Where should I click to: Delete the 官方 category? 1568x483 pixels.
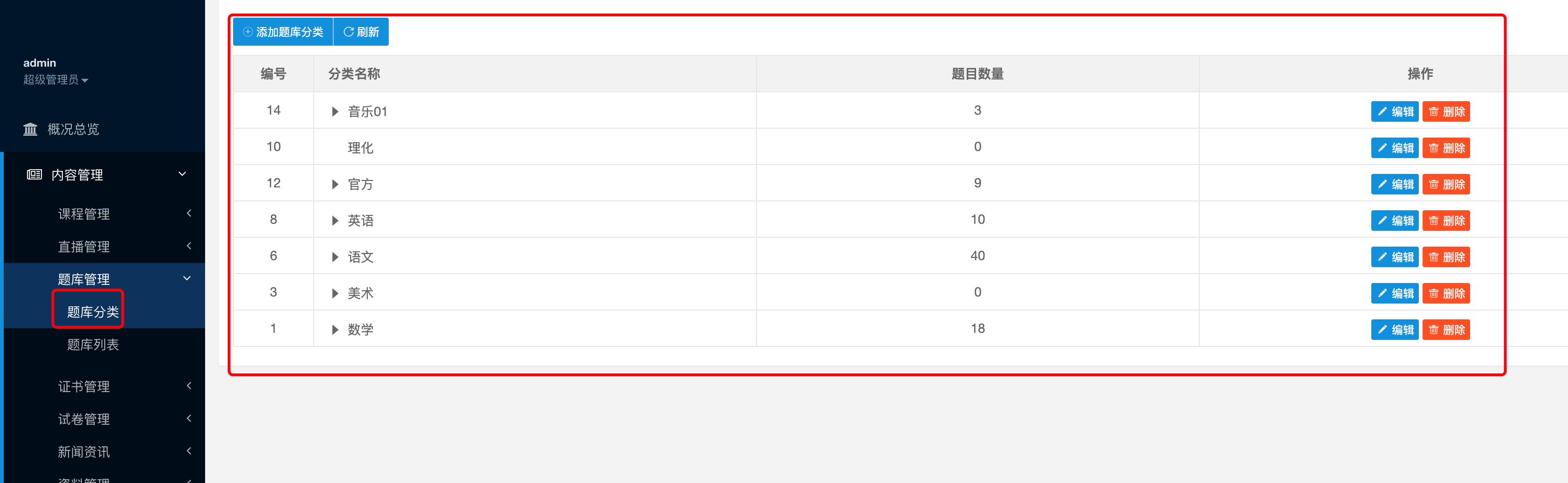1446,185
